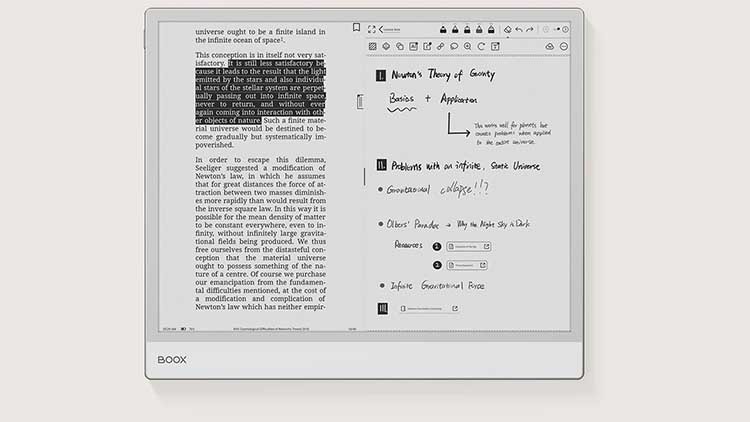The width and height of the screenshot is (750, 422).
Task: Open the layers tool in second toolbar row
Action: (x=400, y=46)
